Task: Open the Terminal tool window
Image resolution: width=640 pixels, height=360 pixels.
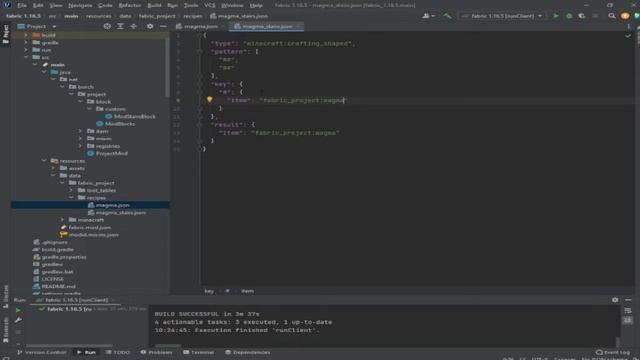Action: [x=198, y=352]
